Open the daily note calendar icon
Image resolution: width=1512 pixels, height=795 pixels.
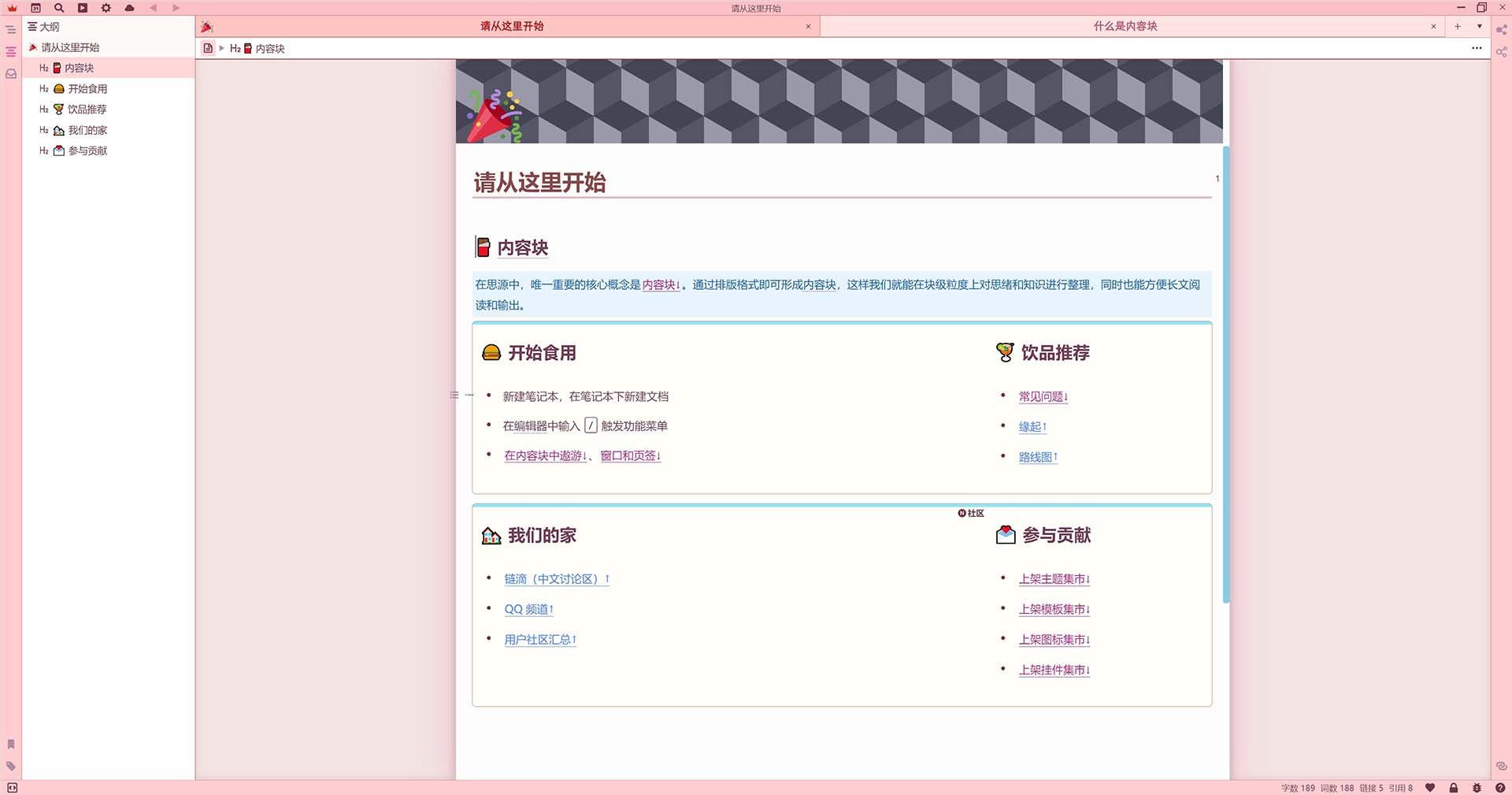(35, 8)
